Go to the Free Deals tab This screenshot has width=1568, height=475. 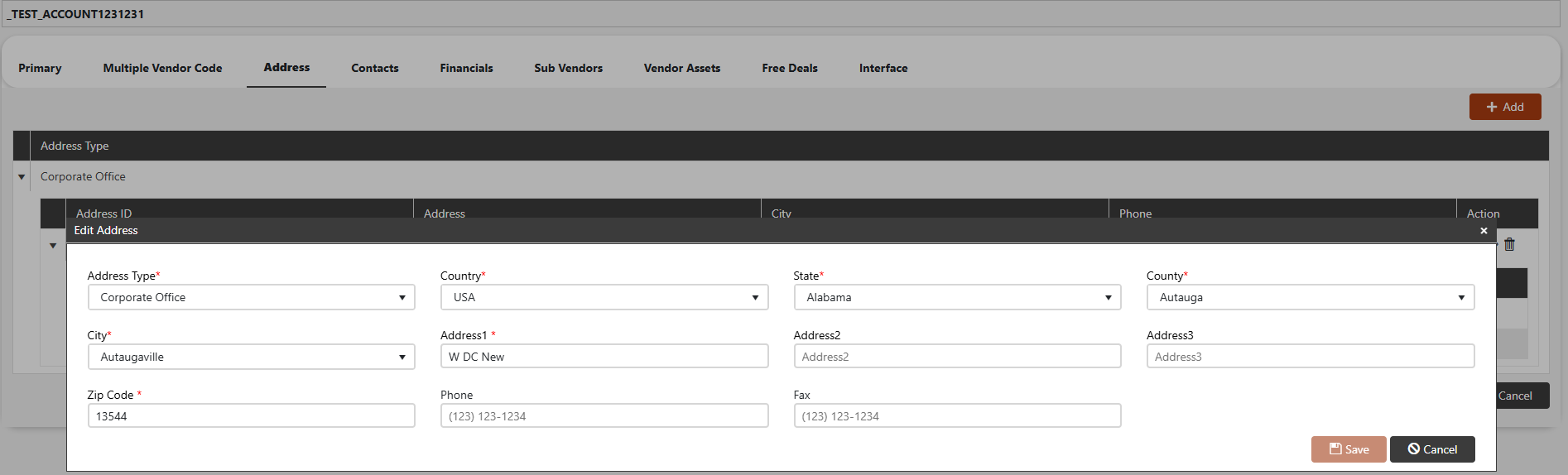790,68
